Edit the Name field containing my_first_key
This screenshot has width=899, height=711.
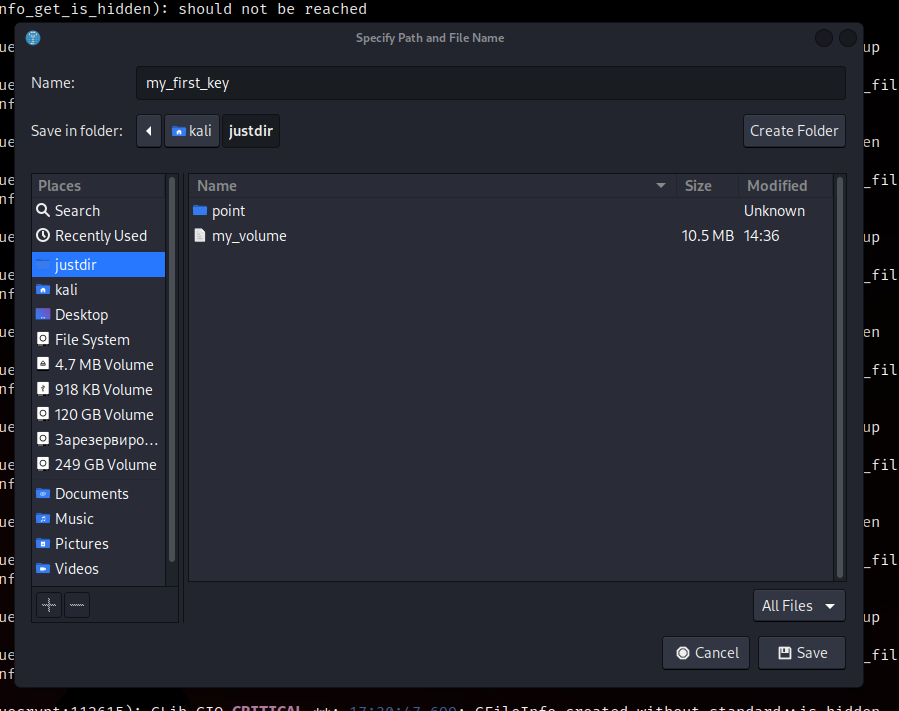click(490, 83)
